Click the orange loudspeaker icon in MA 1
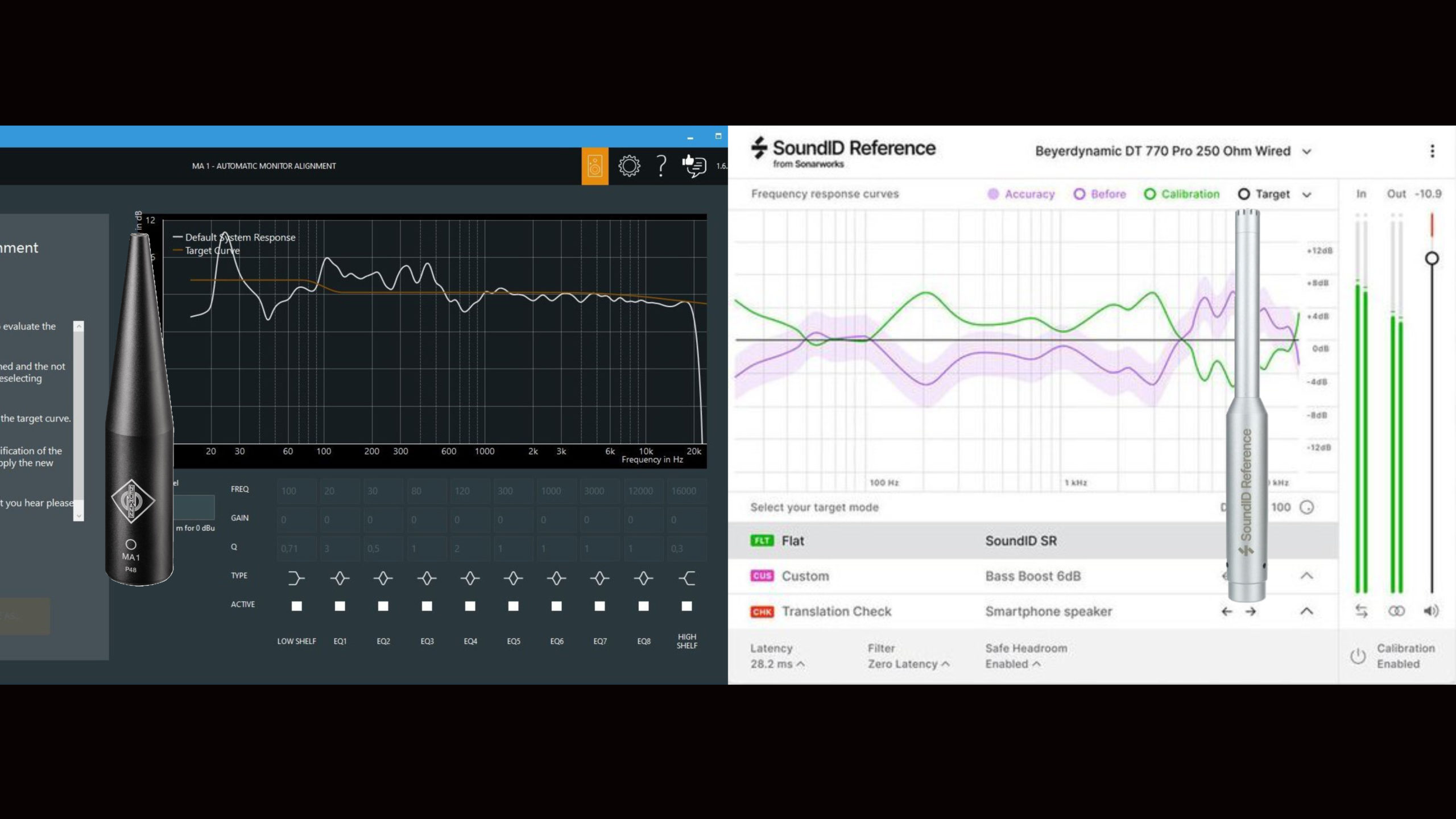This screenshot has height=819, width=1456. point(594,166)
